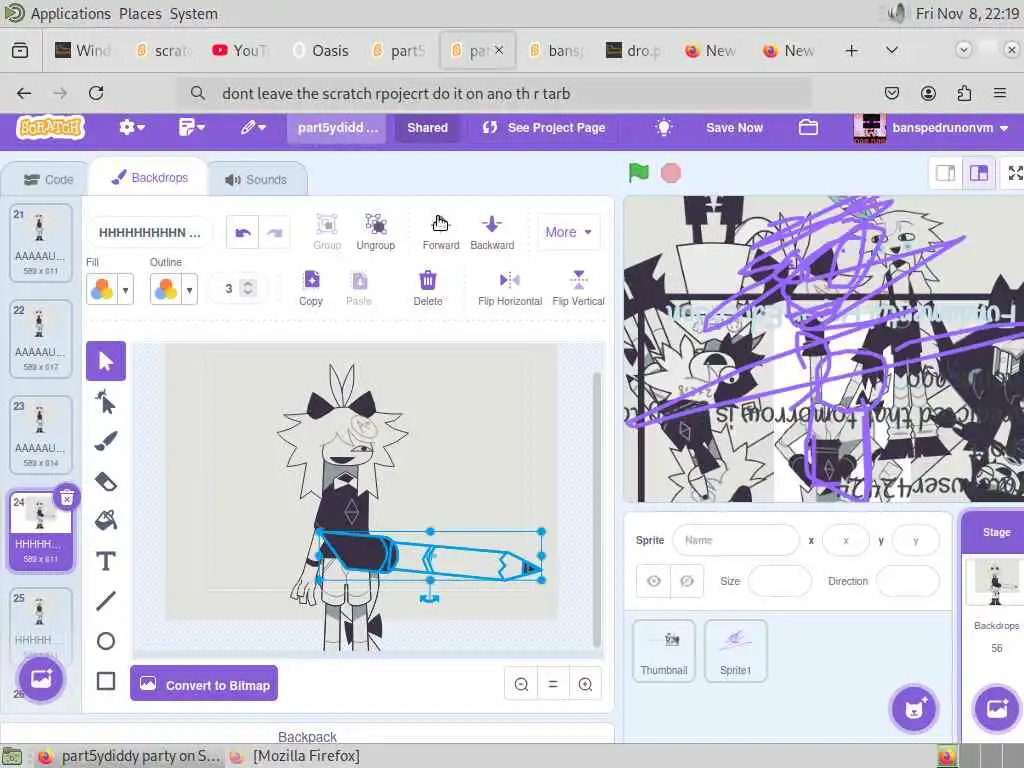
Task: Click the Fill color swatch
Action: click(102, 289)
